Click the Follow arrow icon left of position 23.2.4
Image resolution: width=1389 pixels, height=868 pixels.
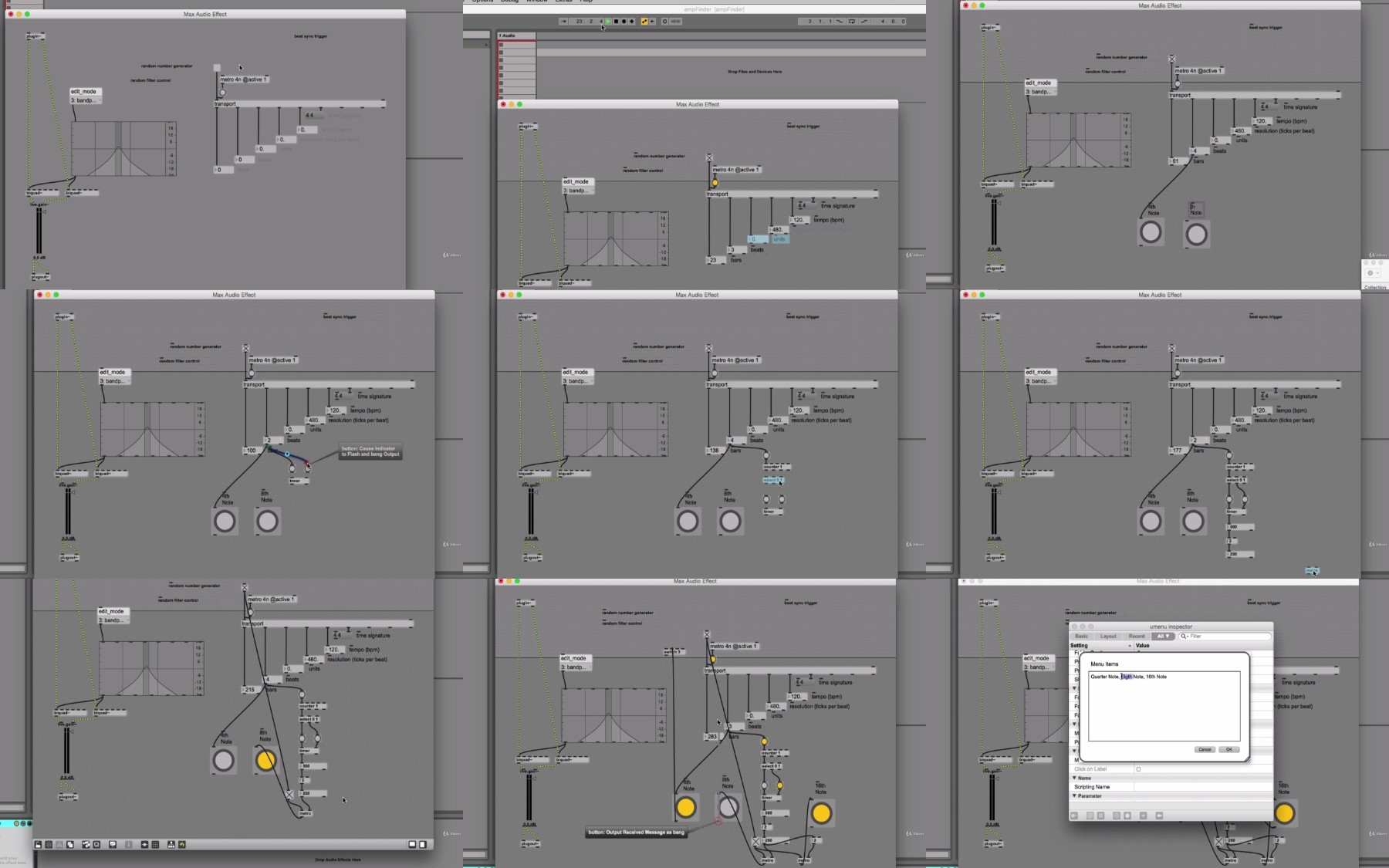point(563,22)
